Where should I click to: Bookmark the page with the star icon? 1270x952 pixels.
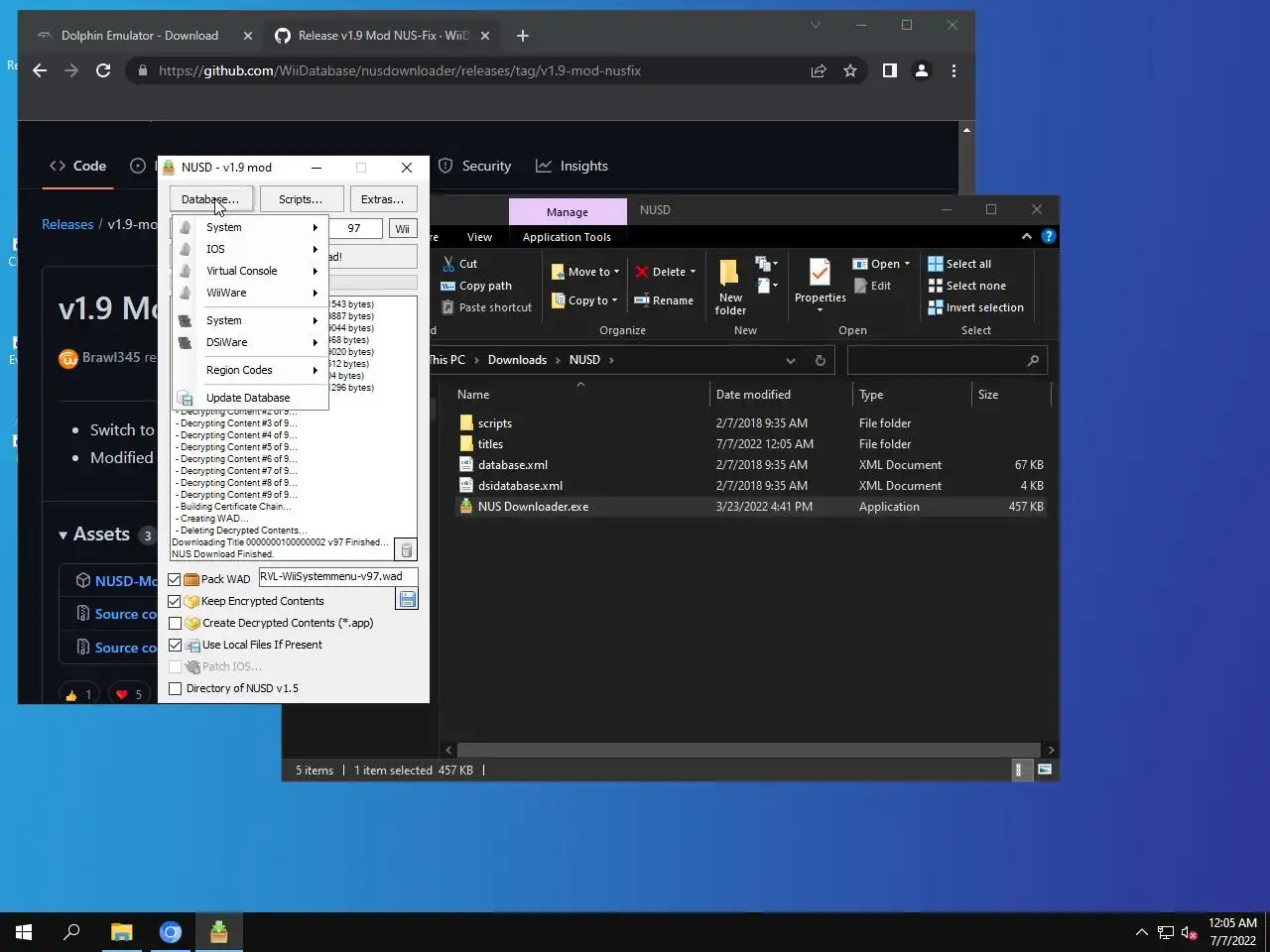point(850,70)
